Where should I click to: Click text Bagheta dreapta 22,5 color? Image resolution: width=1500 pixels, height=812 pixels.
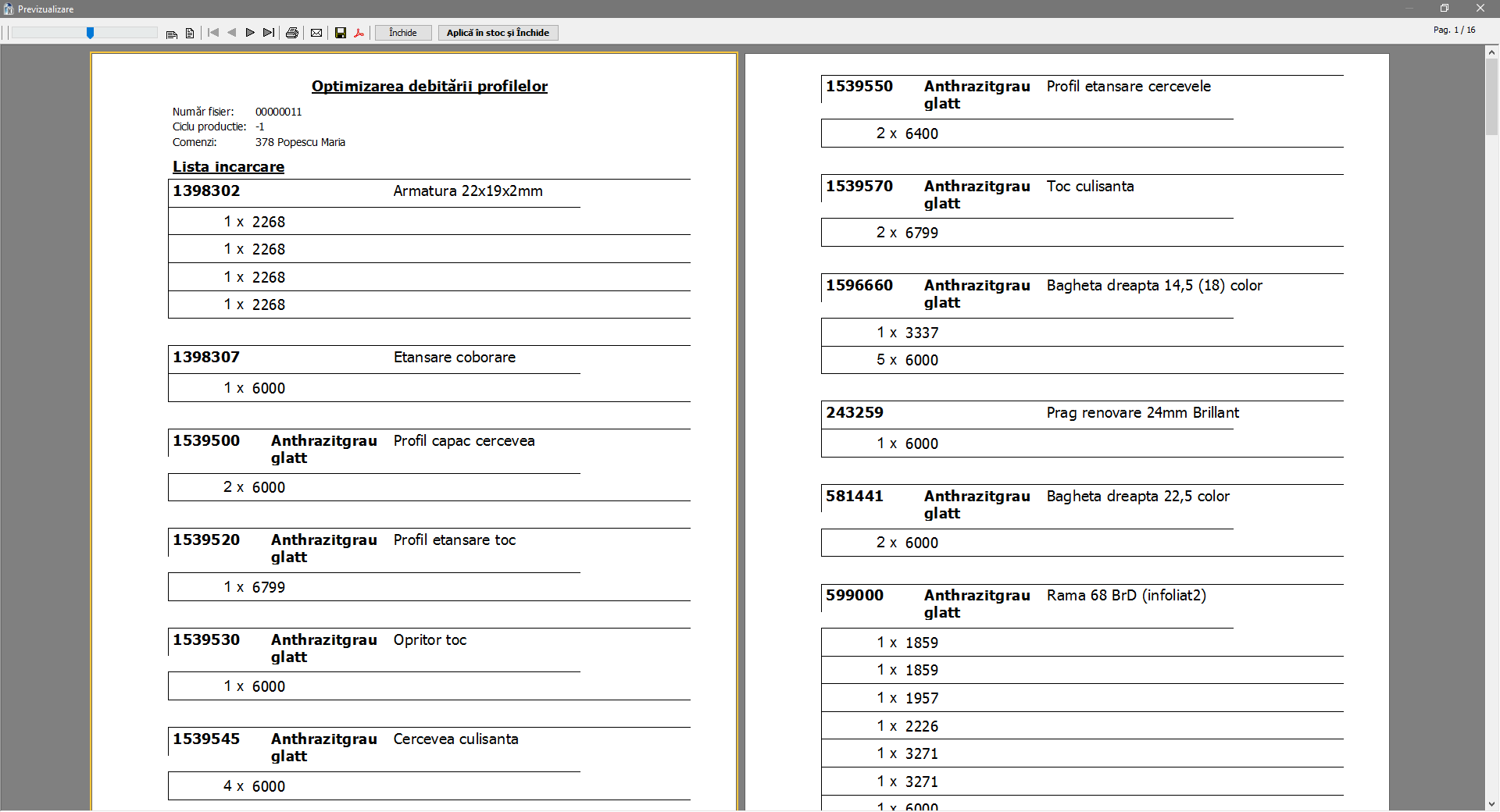tap(1138, 496)
